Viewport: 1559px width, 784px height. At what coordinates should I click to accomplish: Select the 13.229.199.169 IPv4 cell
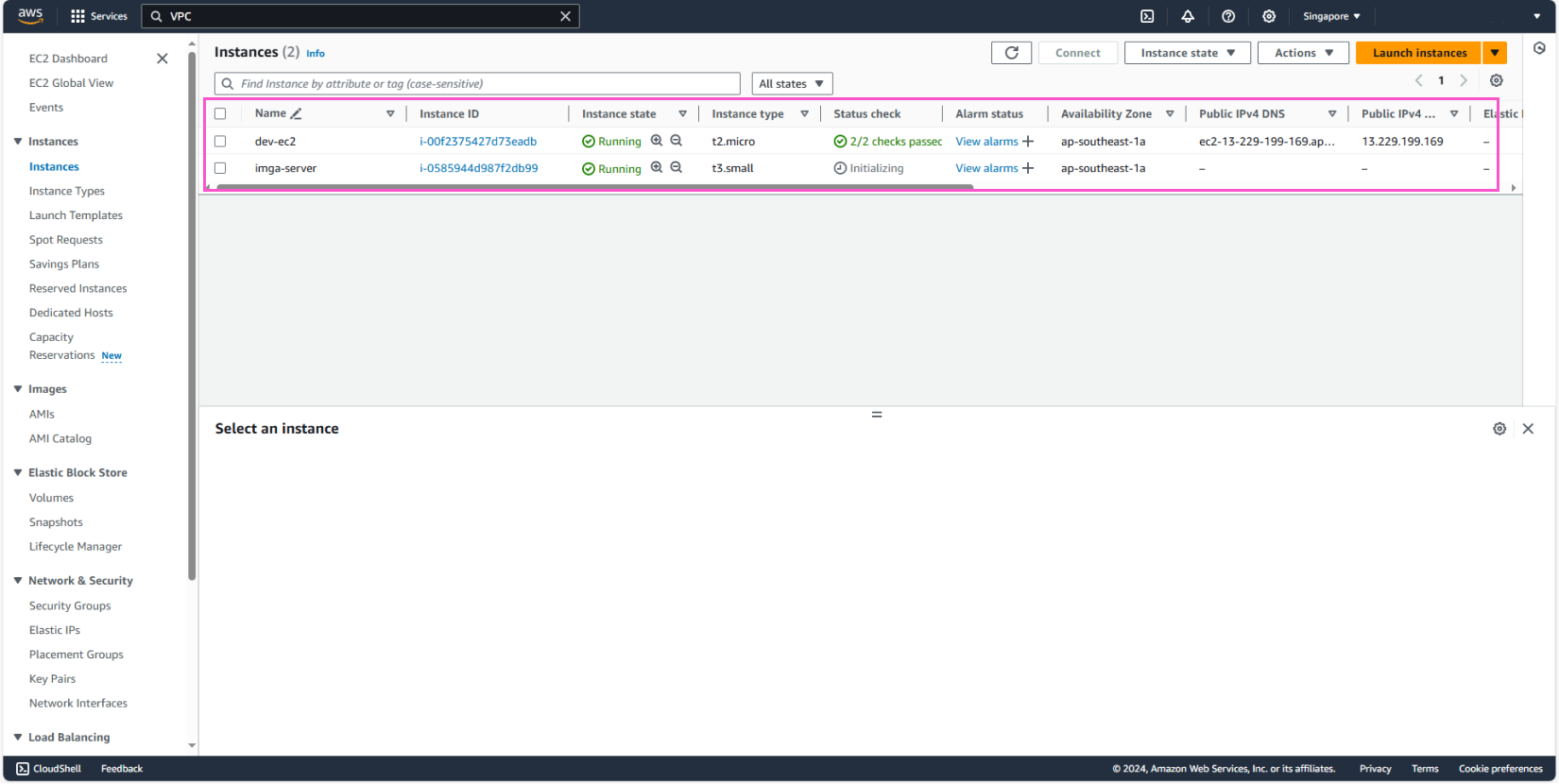[x=1402, y=142]
